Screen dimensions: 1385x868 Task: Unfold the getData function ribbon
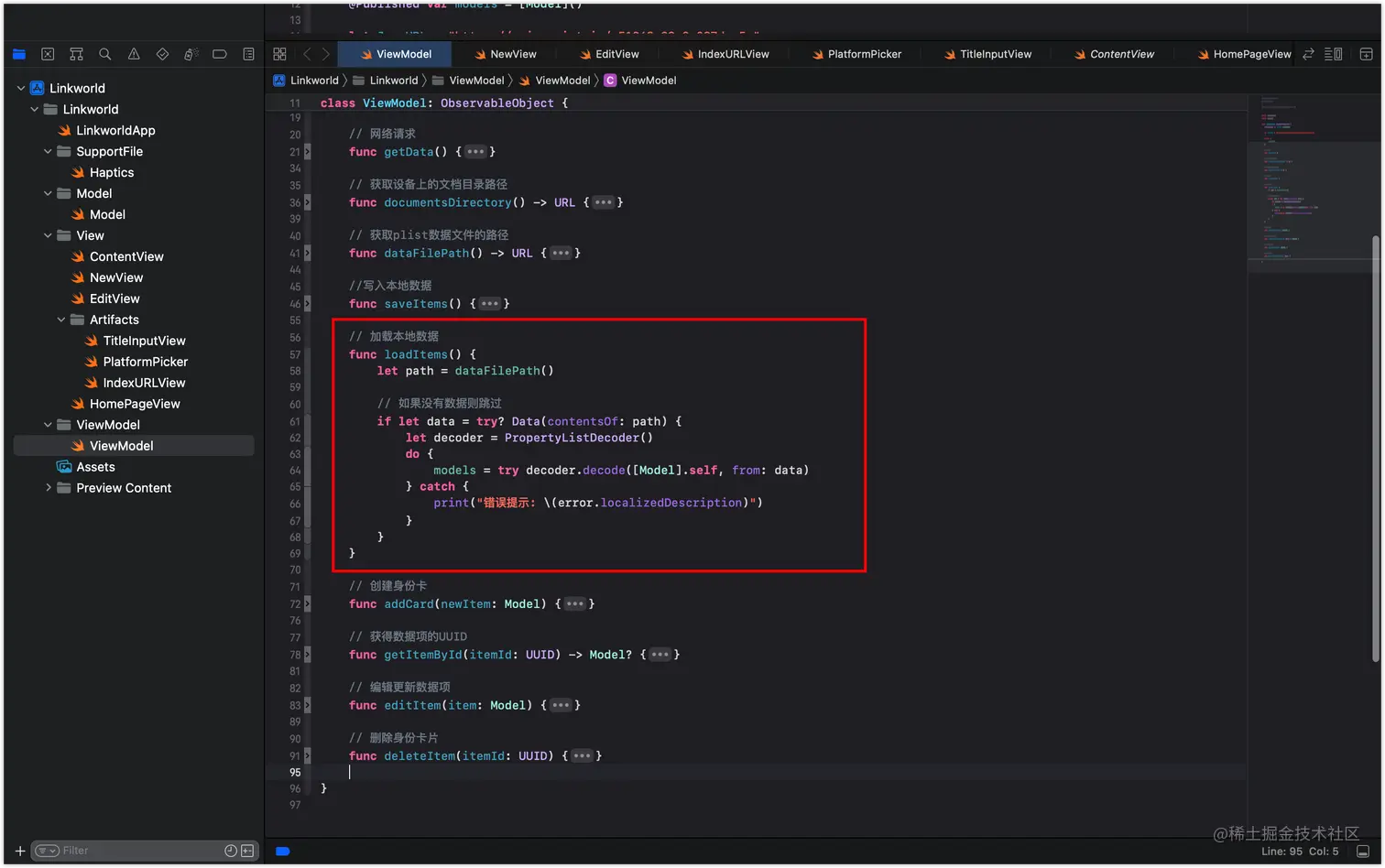[x=307, y=152]
